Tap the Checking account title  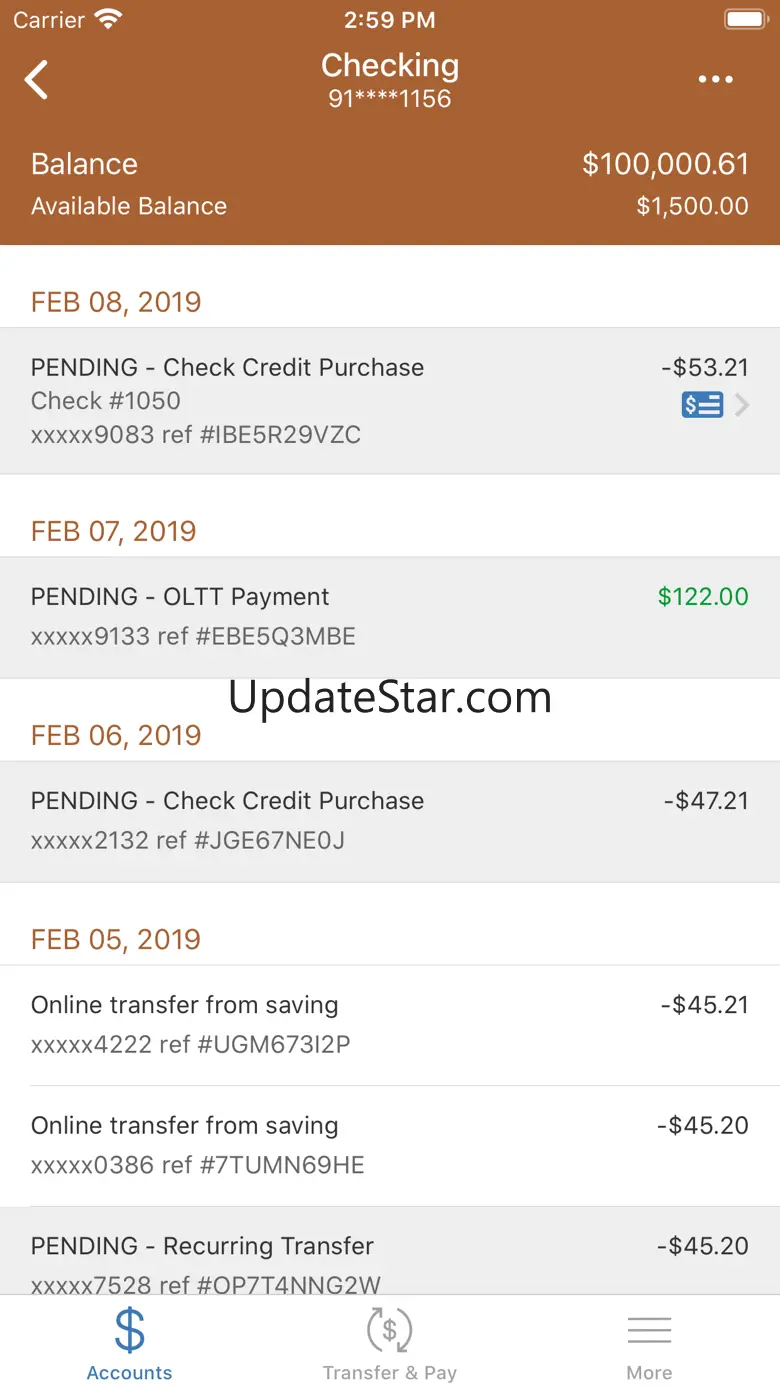(x=390, y=66)
